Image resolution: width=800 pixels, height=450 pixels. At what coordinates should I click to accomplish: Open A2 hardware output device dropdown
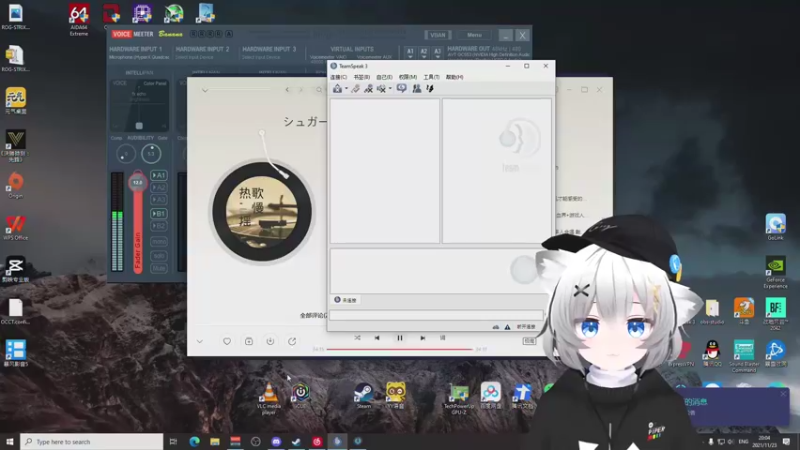(x=423, y=53)
